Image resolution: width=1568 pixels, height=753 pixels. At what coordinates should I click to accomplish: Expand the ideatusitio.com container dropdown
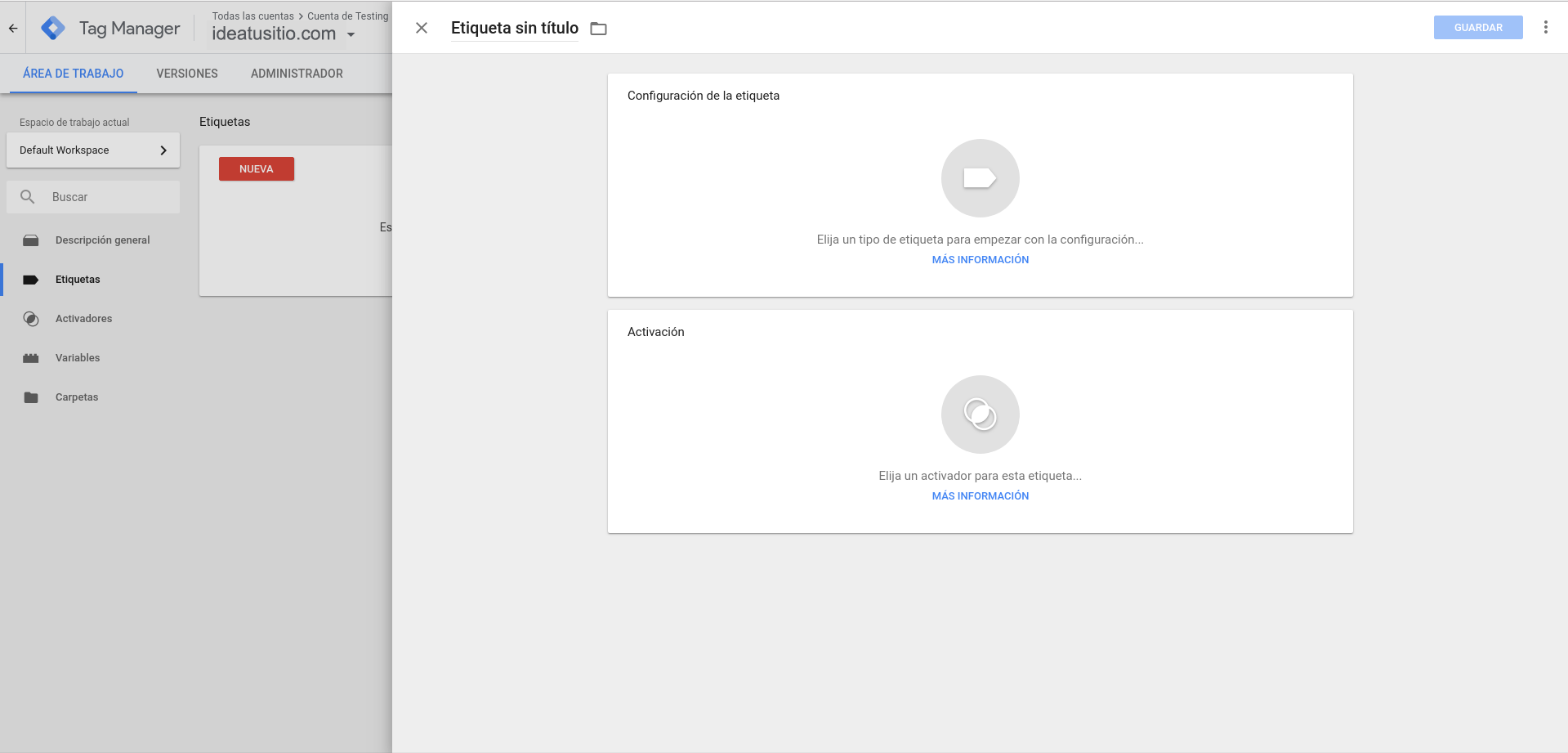[x=351, y=34]
